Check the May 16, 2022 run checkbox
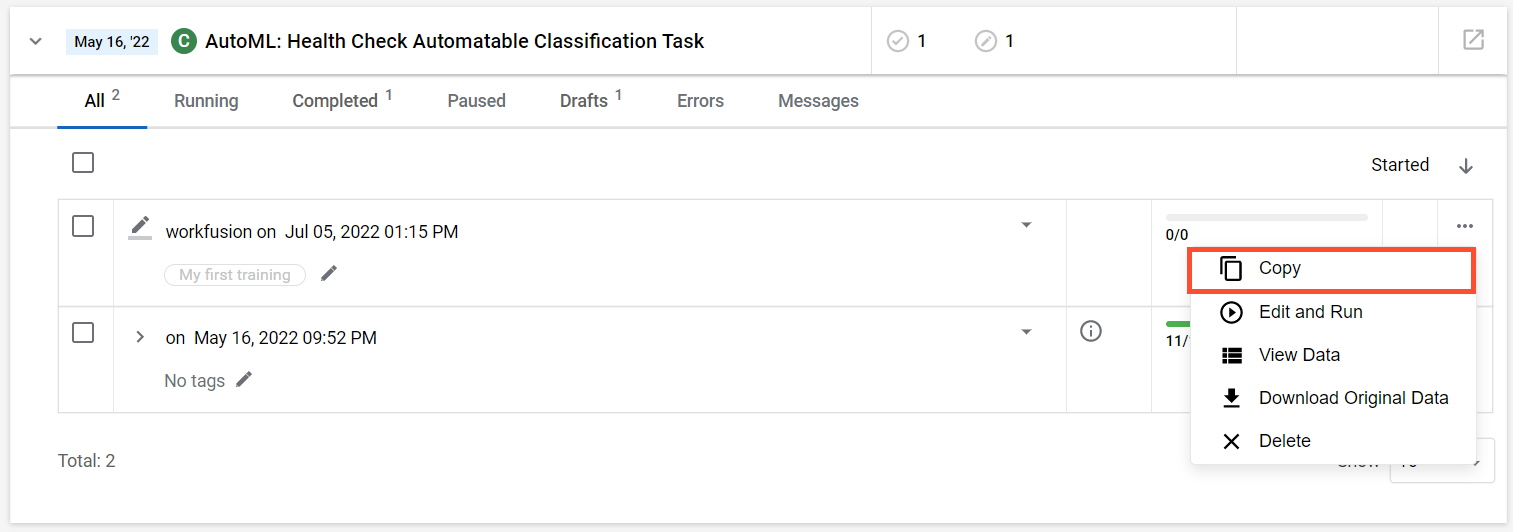Viewport: 1513px width, 532px height. 83,332
